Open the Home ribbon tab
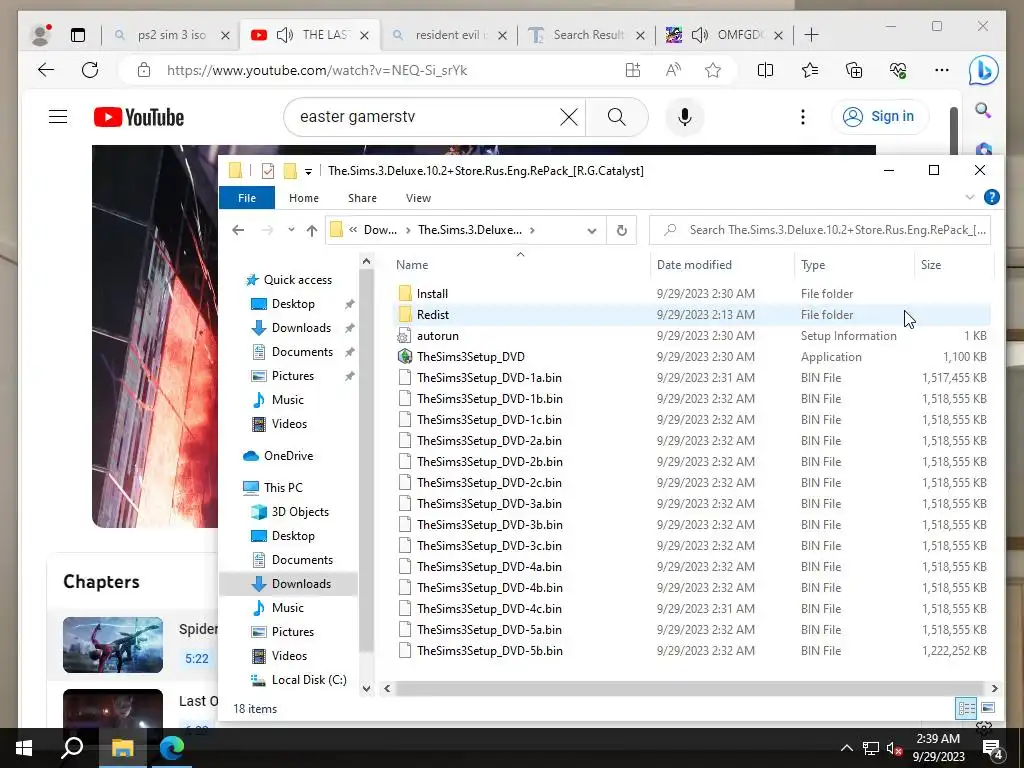Image resolution: width=1024 pixels, height=768 pixels. coord(304,198)
